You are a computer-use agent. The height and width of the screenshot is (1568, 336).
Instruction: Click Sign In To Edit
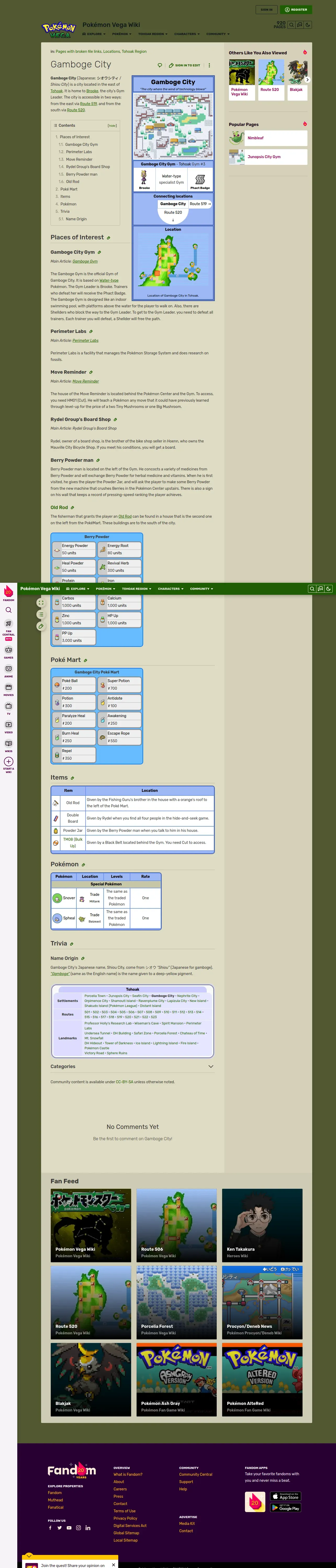(x=185, y=65)
